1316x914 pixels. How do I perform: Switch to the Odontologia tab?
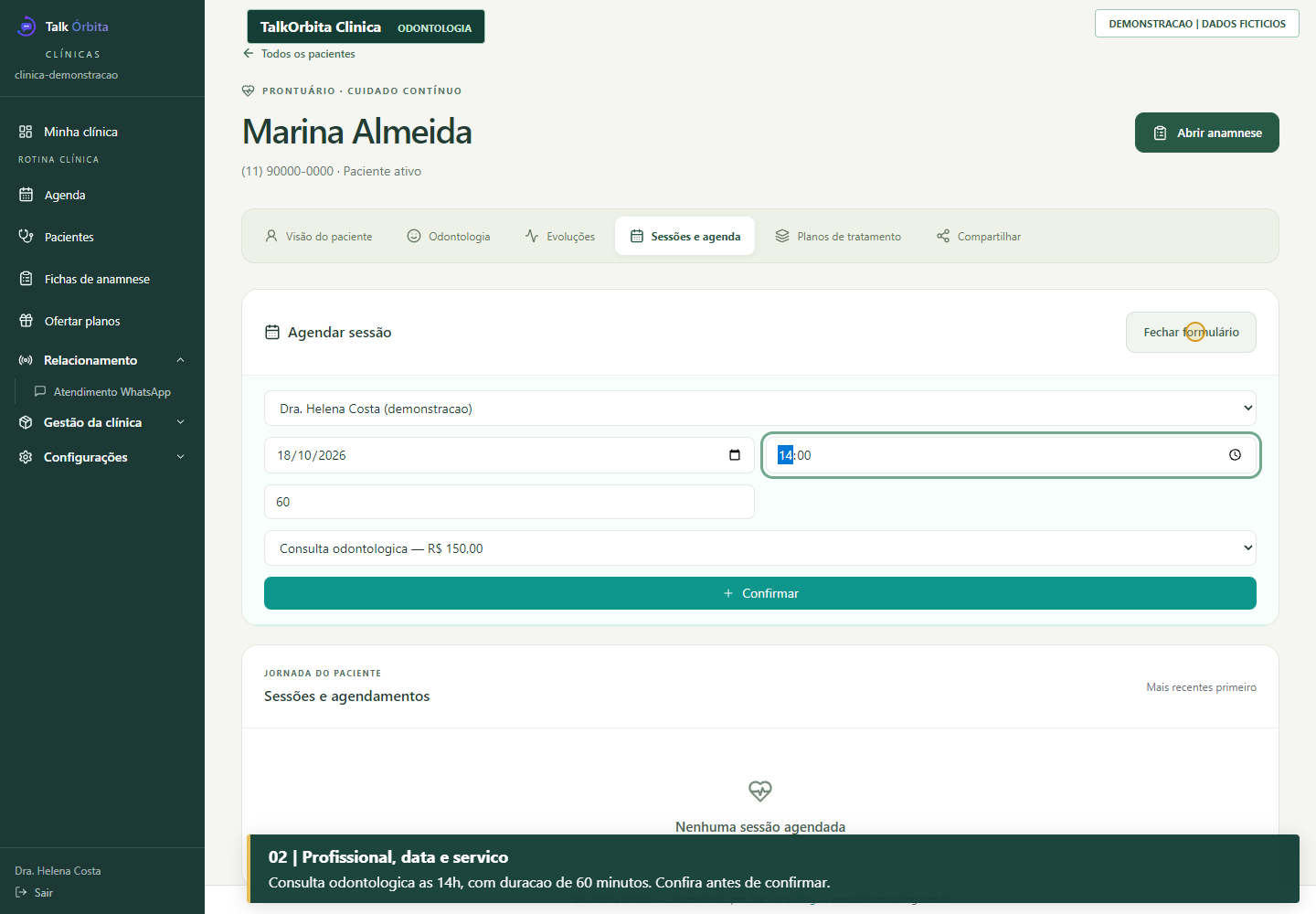[449, 236]
